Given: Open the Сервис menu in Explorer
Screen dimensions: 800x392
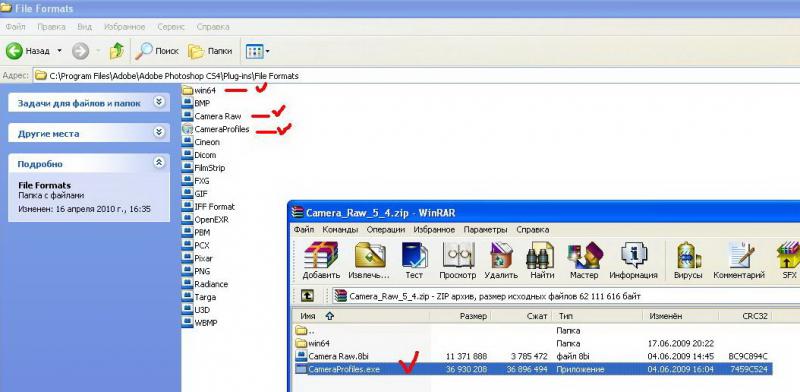Looking at the screenshot, I should (x=171, y=27).
